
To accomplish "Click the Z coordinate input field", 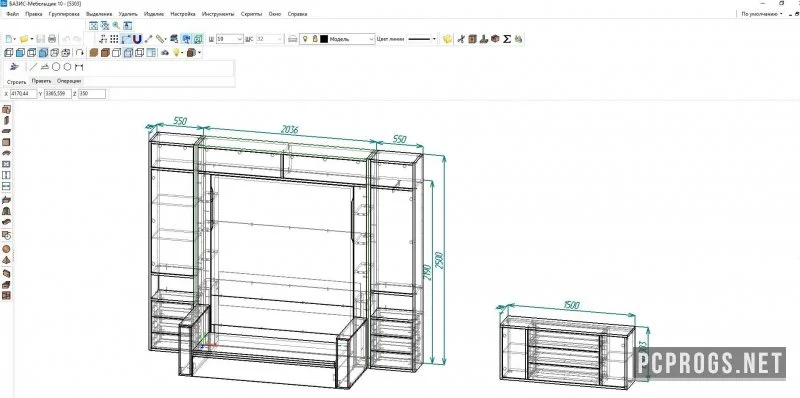I will click(x=92, y=94).
